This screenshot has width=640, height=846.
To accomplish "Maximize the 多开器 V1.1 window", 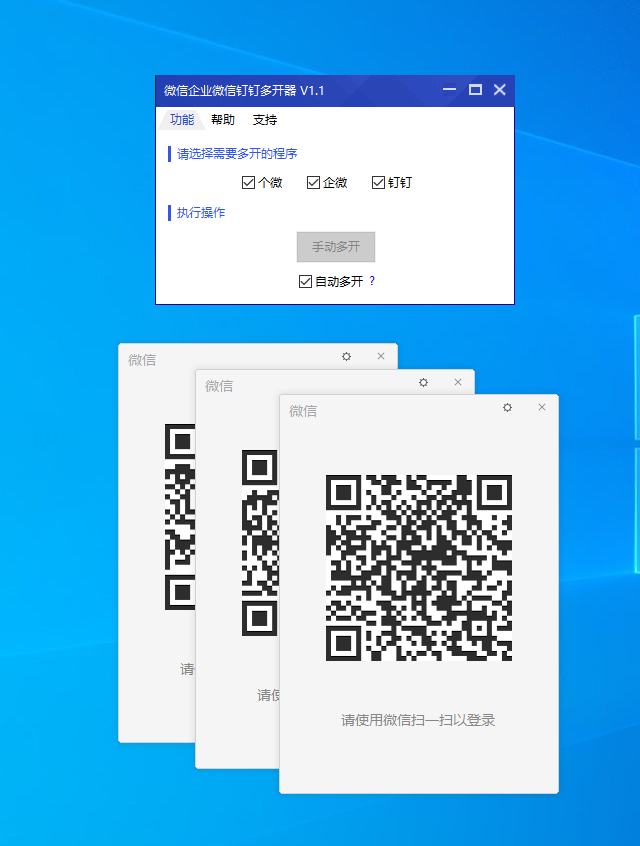I will [x=475, y=90].
